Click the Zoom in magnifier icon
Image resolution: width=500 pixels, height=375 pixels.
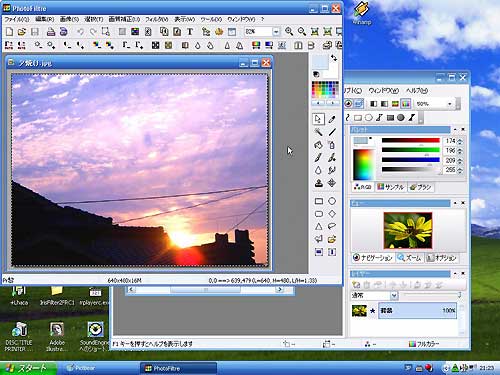pyautogui.click(x=289, y=31)
